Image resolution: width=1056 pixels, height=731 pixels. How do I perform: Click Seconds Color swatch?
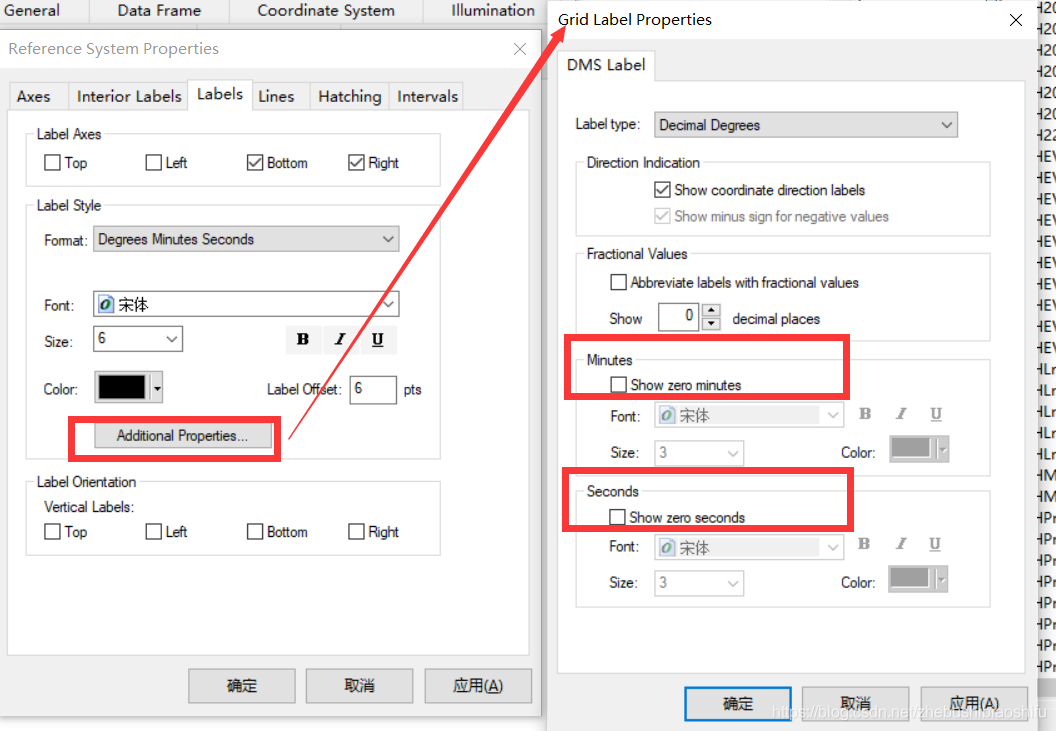(x=910, y=578)
